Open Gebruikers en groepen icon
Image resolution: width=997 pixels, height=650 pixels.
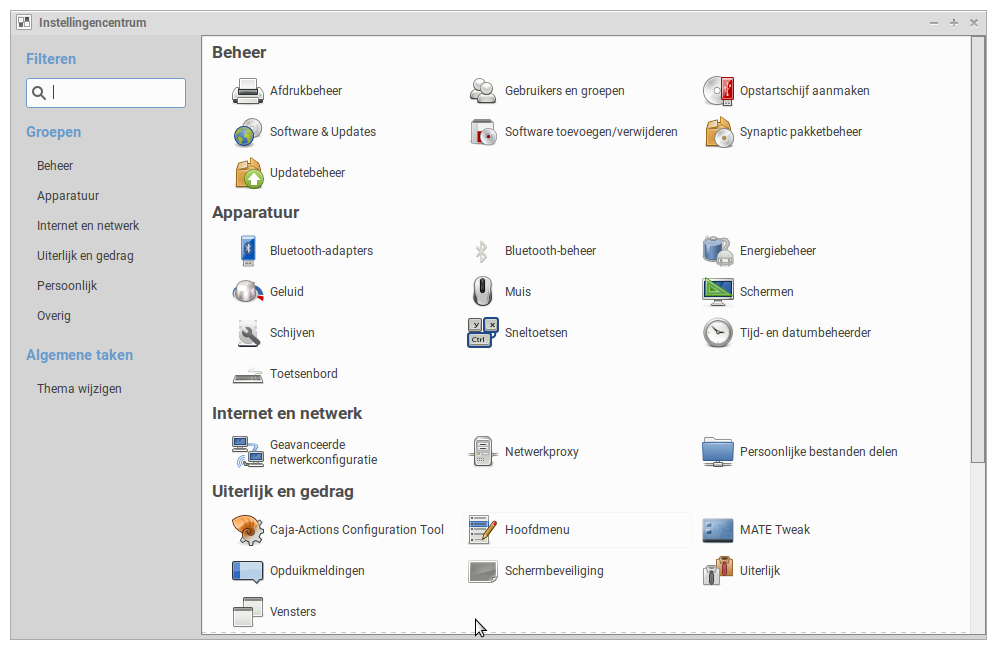click(x=483, y=91)
